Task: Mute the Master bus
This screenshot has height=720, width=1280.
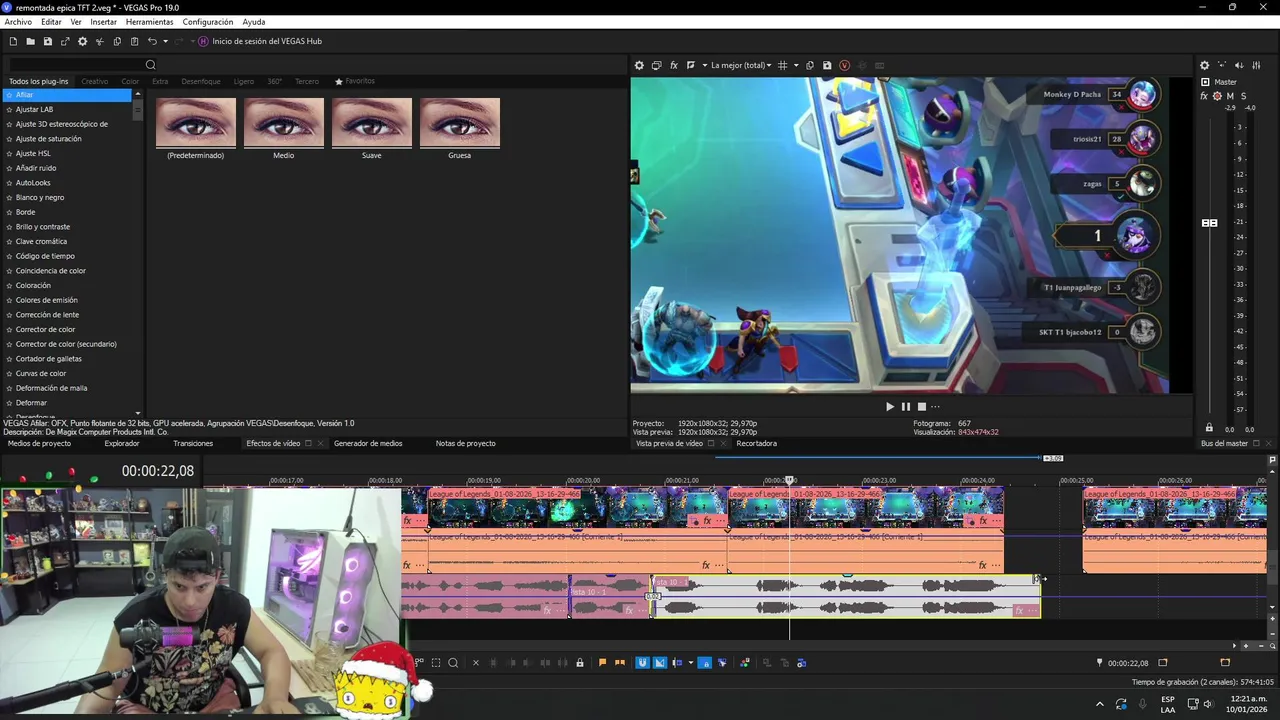Action: pos(1230,96)
